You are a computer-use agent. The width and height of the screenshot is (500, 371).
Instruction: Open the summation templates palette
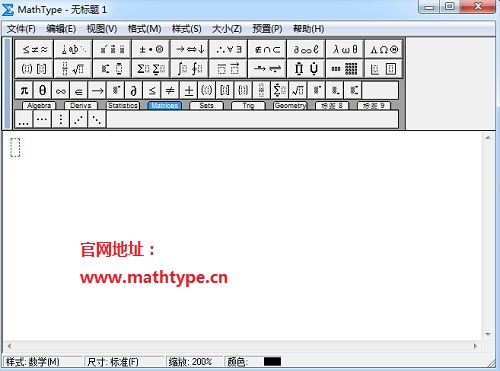tap(151, 69)
